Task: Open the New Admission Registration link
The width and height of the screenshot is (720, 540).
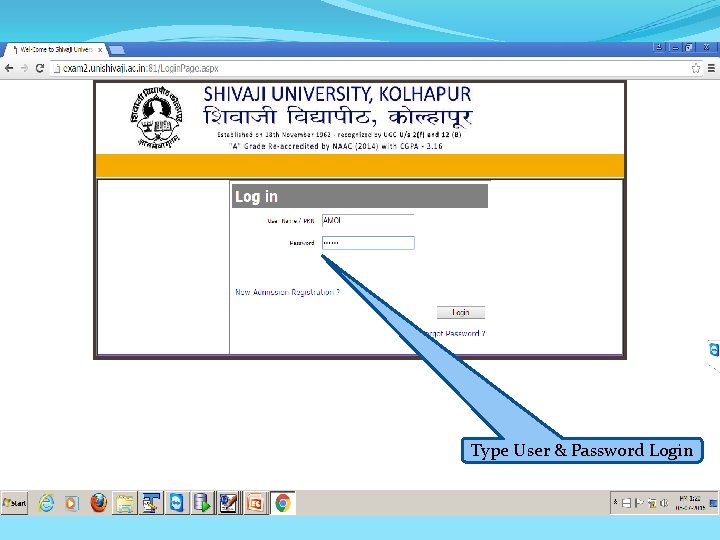Action: (287, 292)
